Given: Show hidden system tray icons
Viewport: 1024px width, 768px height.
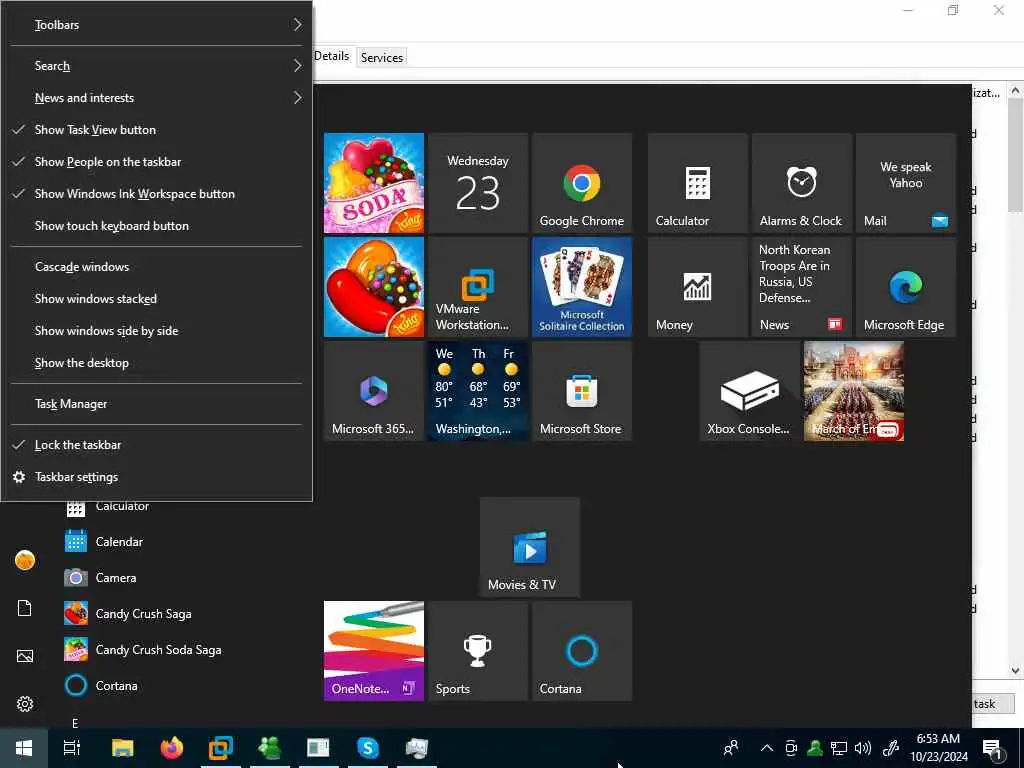Looking at the screenshot, I should 767,748.
